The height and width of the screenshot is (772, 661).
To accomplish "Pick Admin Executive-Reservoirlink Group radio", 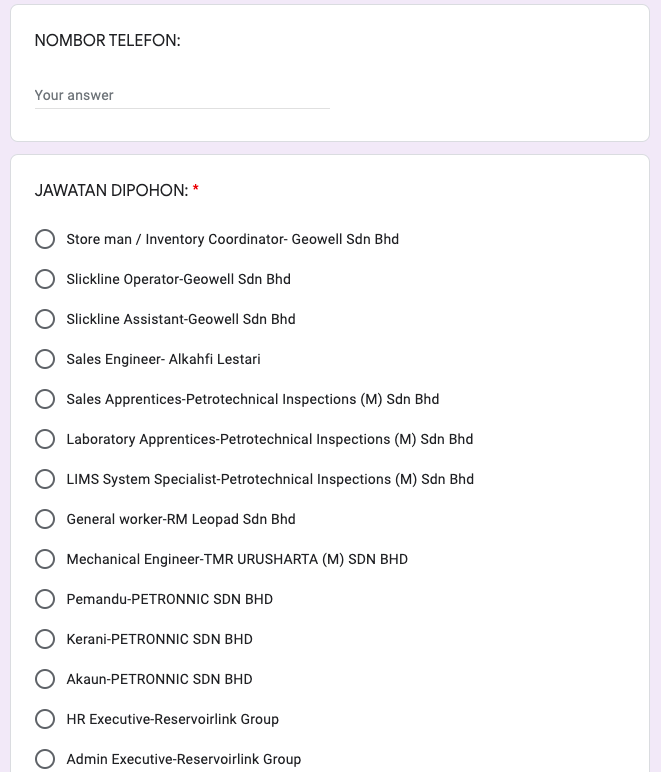I will [x=45, y=759].
